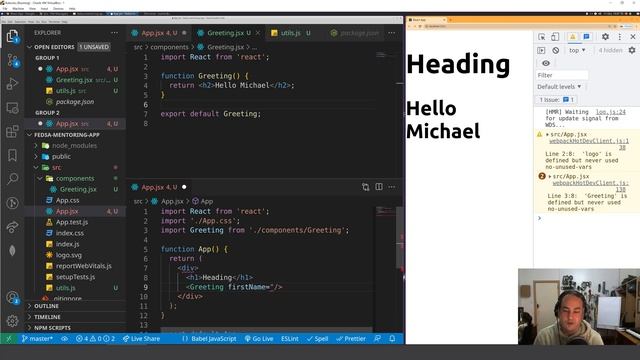The image size is (640, 360).
Task: Open the Run and Debug view
Action: click(x=12, y=84)
